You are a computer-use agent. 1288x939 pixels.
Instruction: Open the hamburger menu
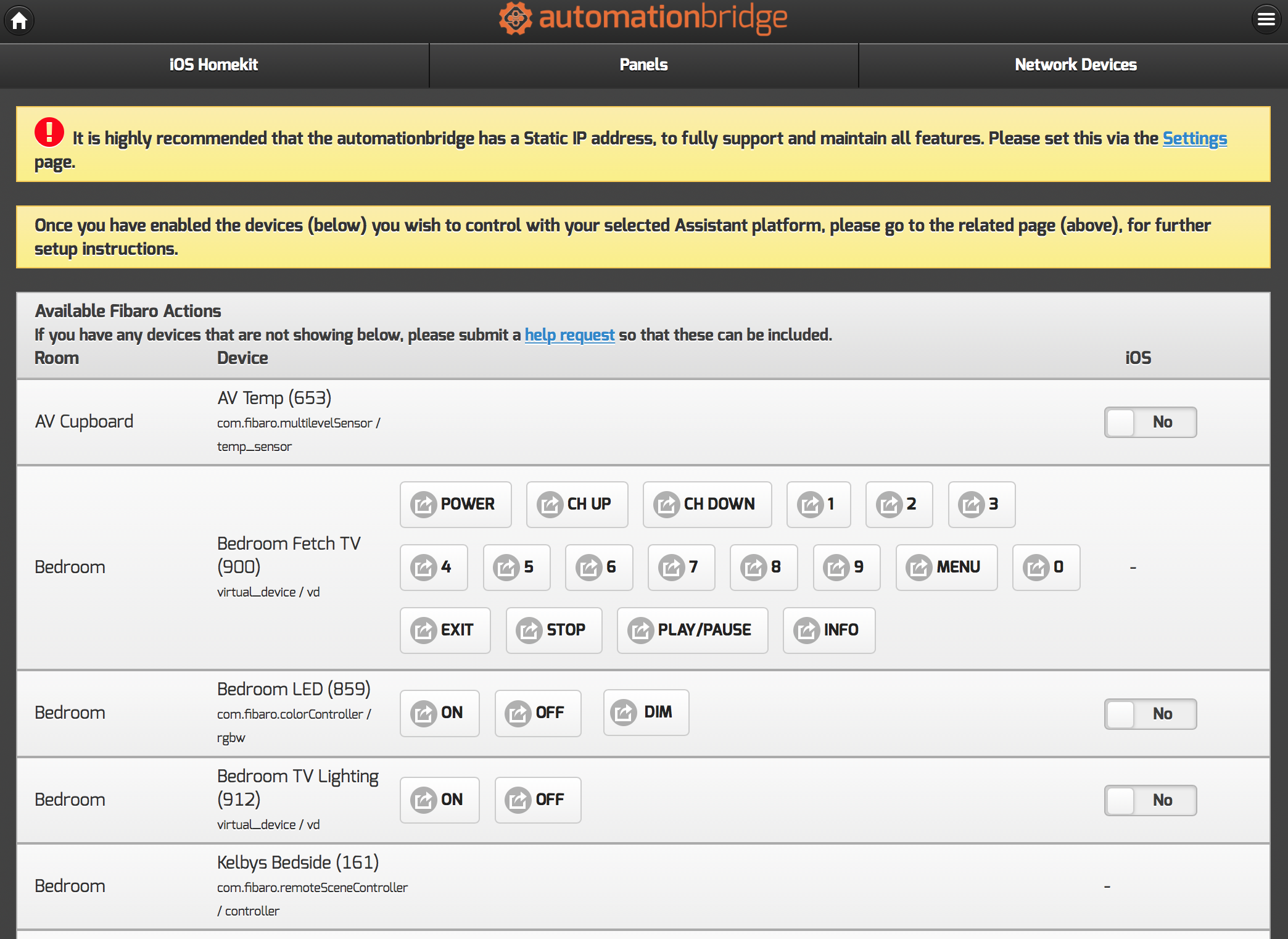[x=1266, y=20]
